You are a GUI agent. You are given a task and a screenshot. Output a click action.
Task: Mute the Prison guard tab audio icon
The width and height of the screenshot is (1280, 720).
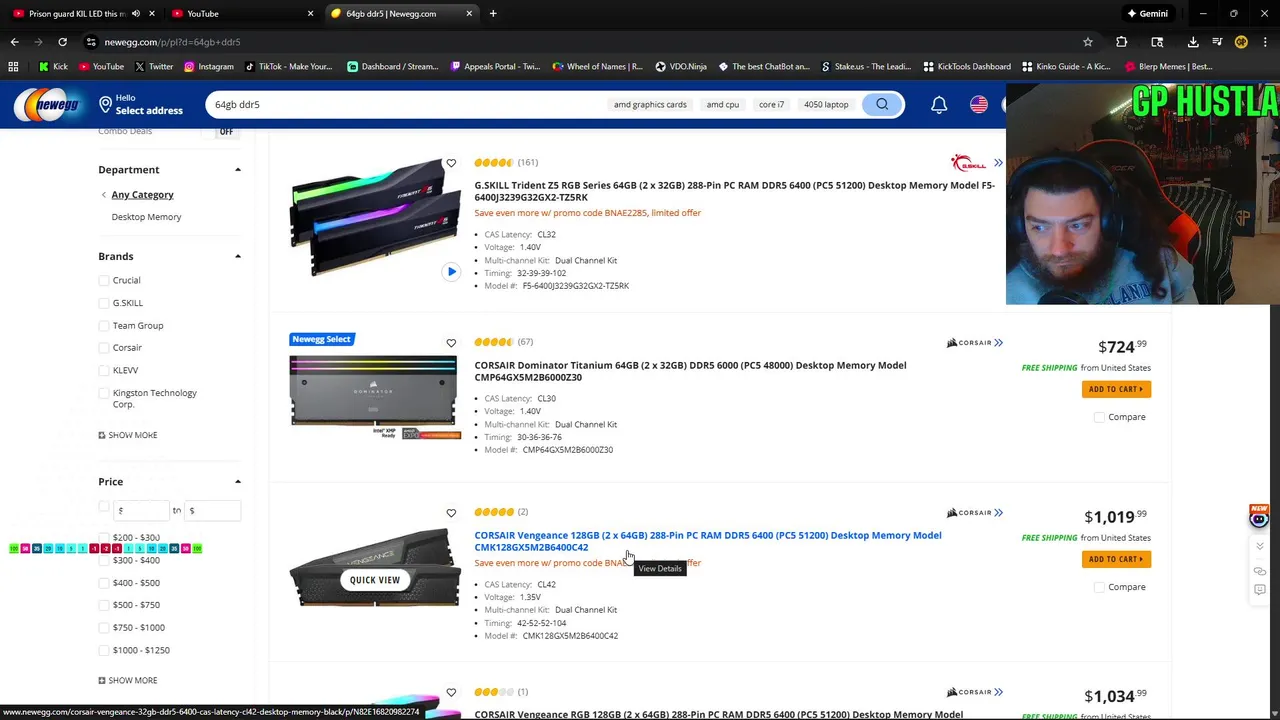136,14
